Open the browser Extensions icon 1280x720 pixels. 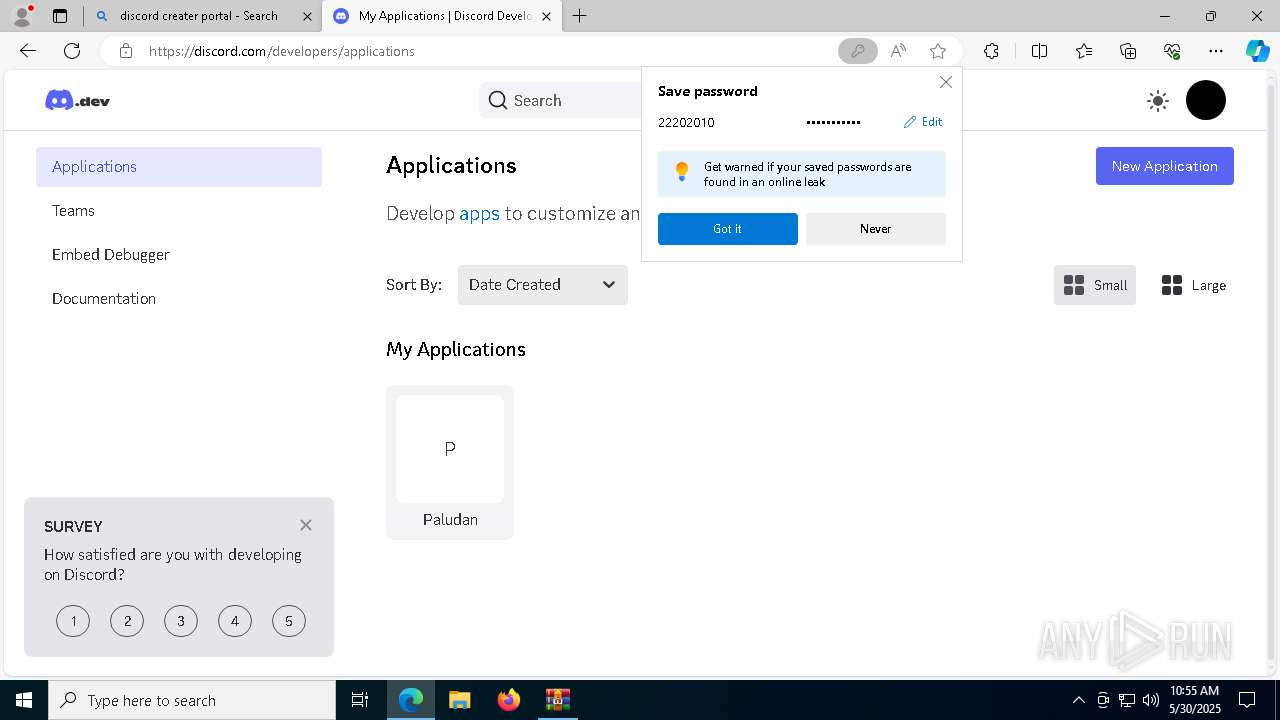coord(991,51)
